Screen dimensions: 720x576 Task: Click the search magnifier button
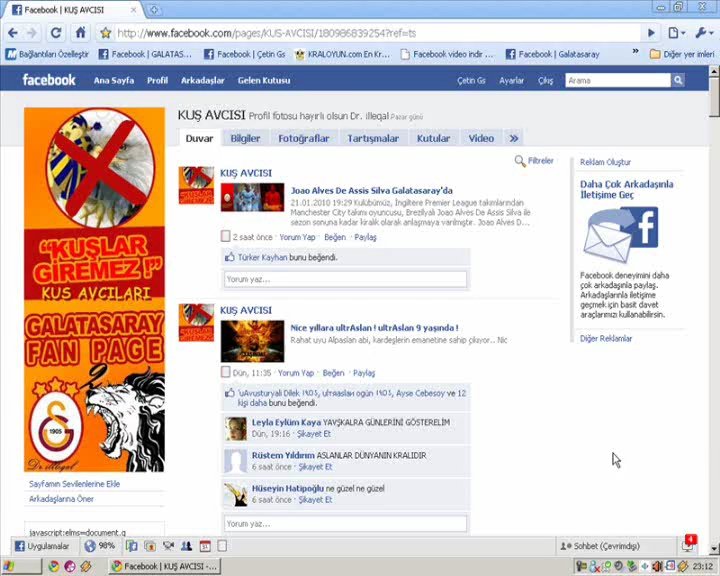point(678,80)
